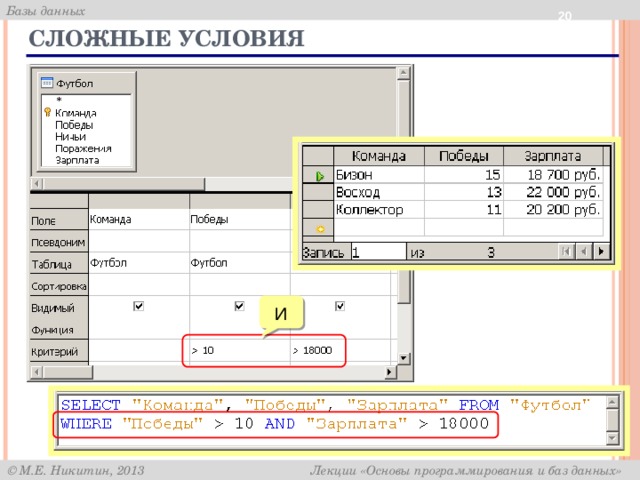Click Победы column header in results

(x=464, y=156)
